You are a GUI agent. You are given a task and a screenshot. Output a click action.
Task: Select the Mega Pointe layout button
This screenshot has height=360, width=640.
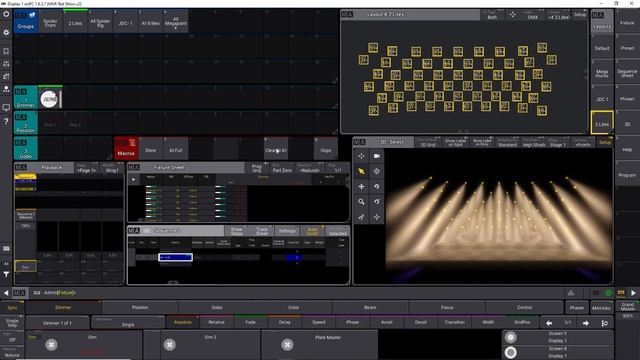point(602,73)
